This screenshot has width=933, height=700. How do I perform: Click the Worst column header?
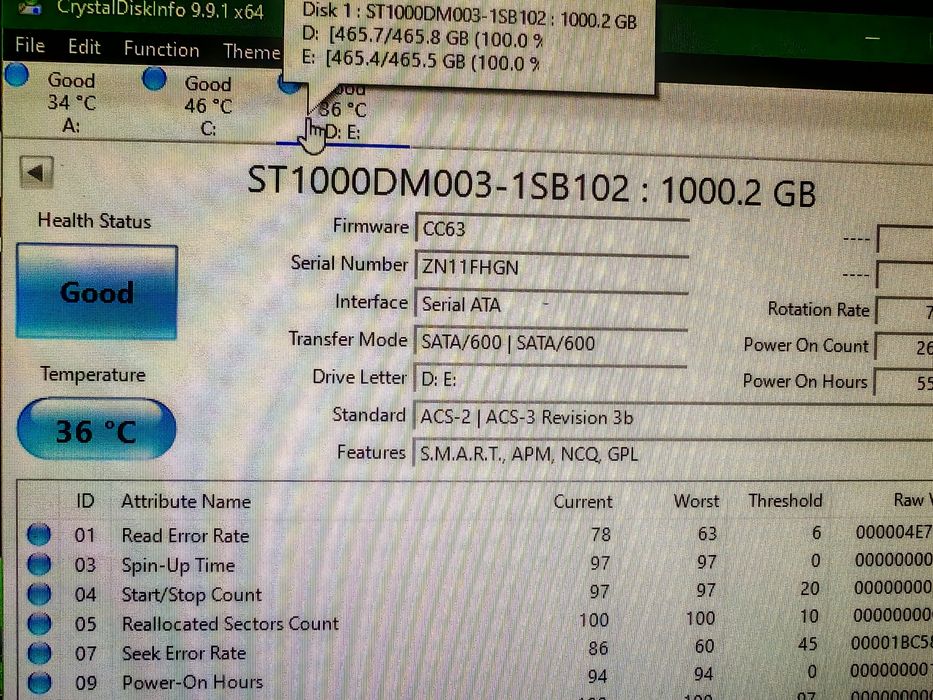(696, 501)
